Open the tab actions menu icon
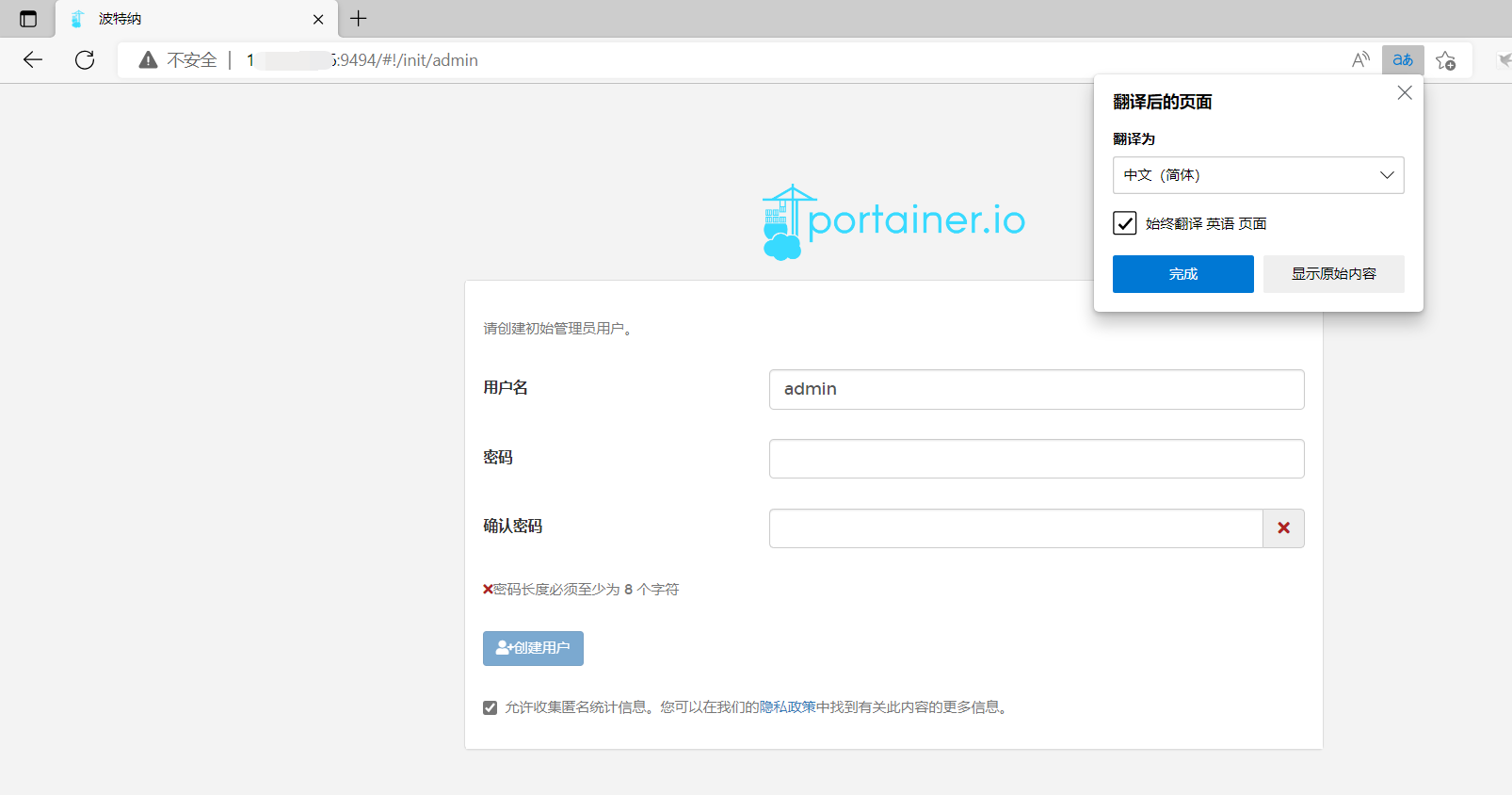 click(28, 19)
